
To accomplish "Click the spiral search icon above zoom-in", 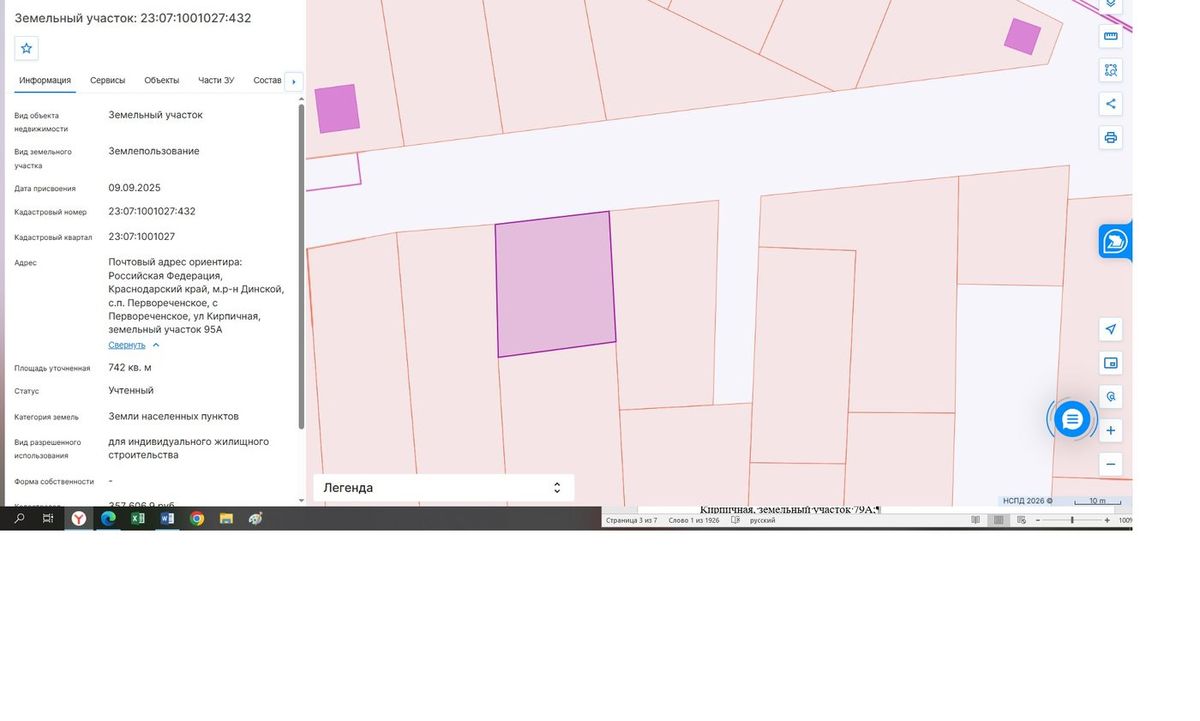I will 1110,396.
